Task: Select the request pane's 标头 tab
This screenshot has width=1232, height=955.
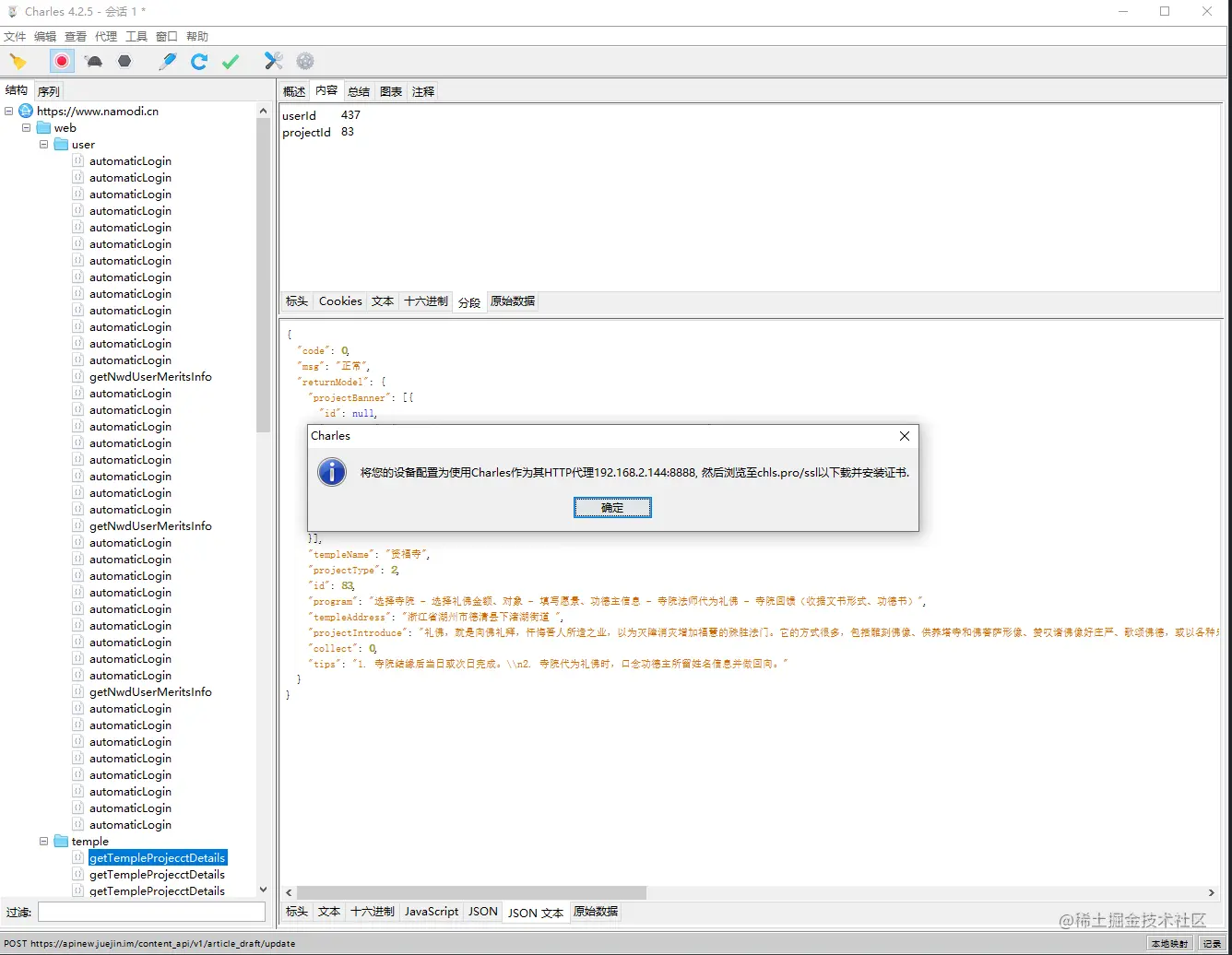Action: pyautogui.click(x=297, y=301)
